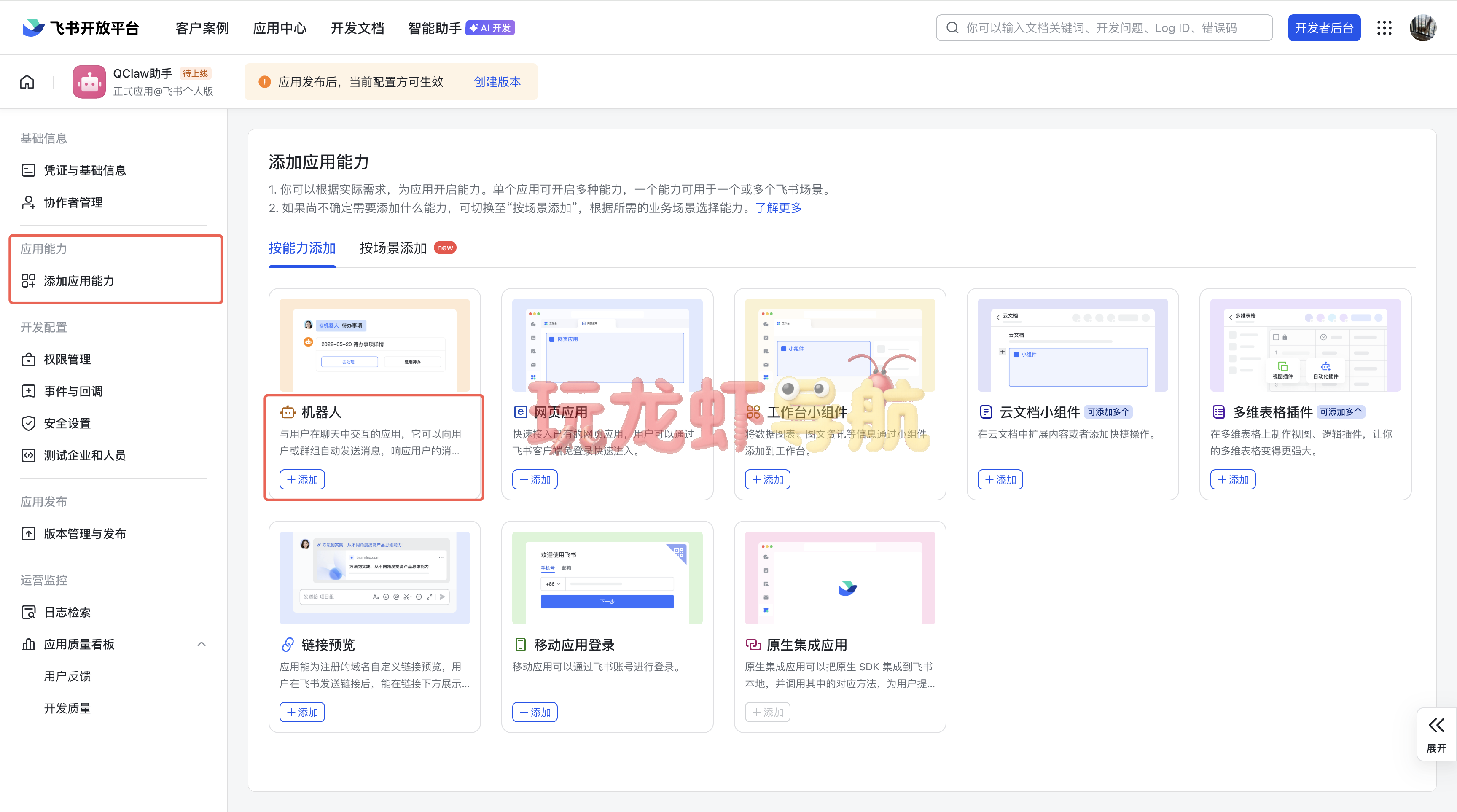The image size is (1457, 812).
Task: Click the 云文档小组件 preview thumbnail
Action: point(1073,345)
